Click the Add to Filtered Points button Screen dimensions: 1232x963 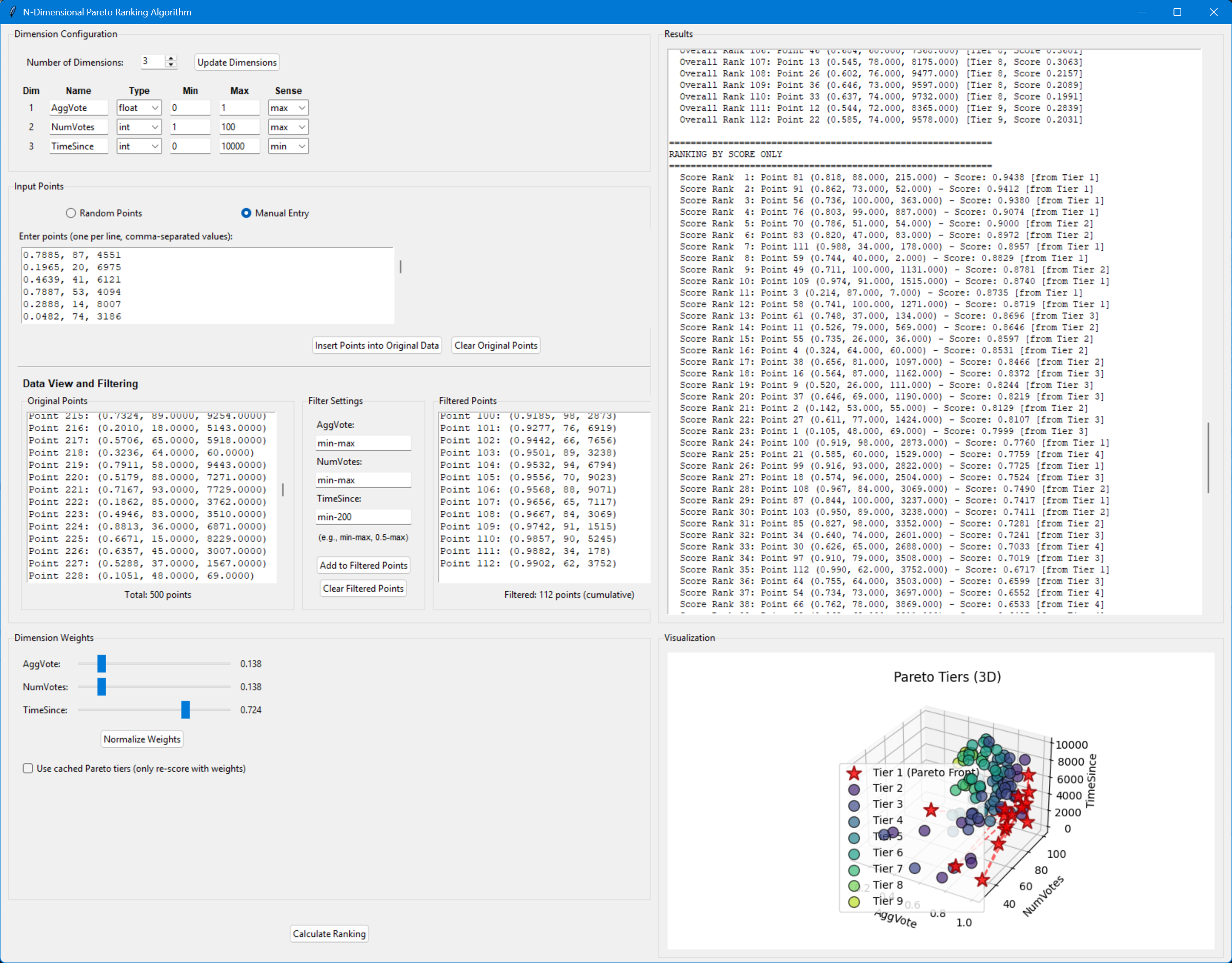tap(363, 565)
